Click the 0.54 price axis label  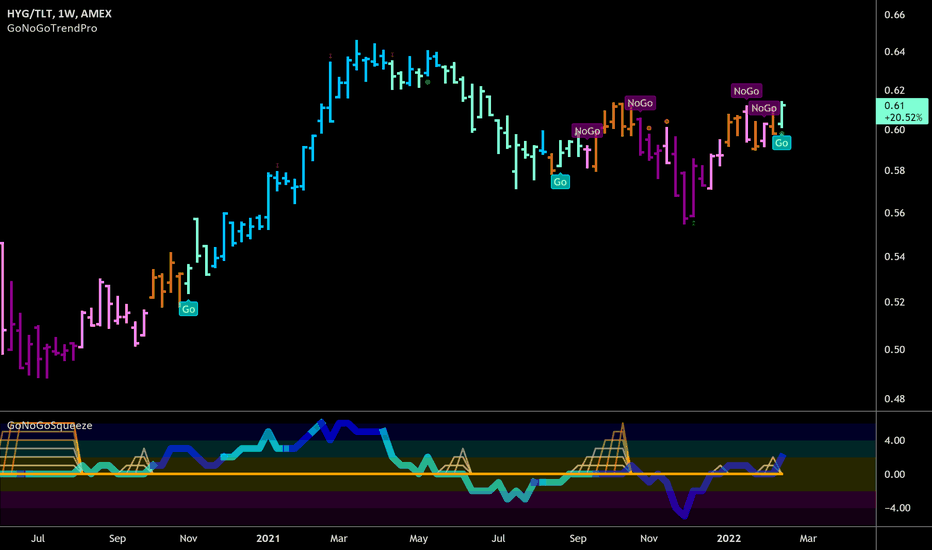[x=895, y=257]
